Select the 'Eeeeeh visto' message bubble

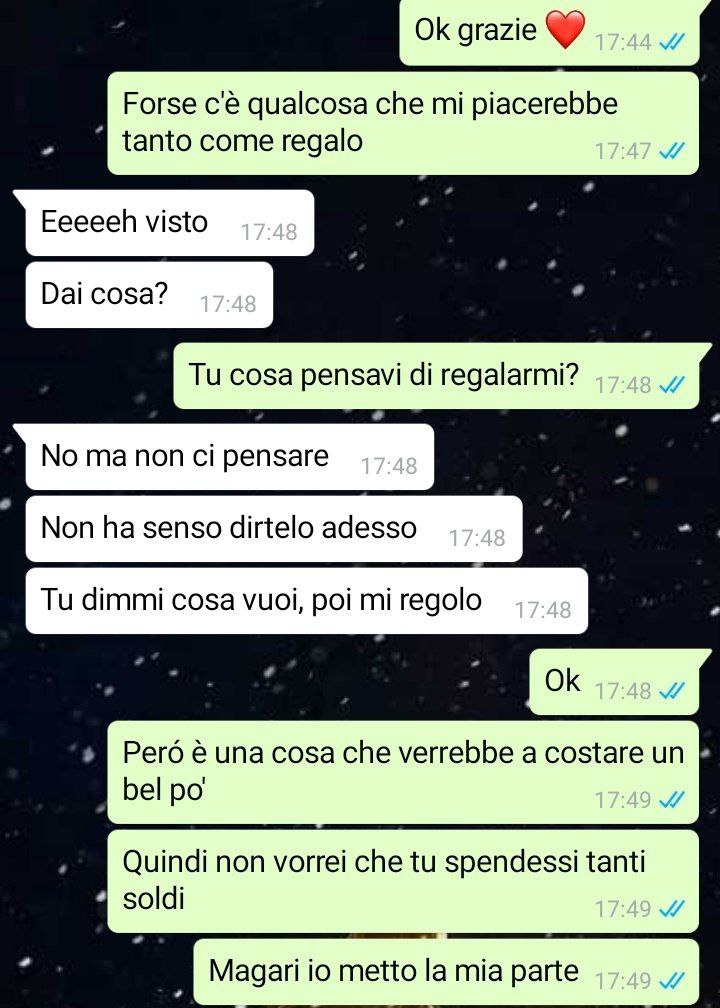169,222
